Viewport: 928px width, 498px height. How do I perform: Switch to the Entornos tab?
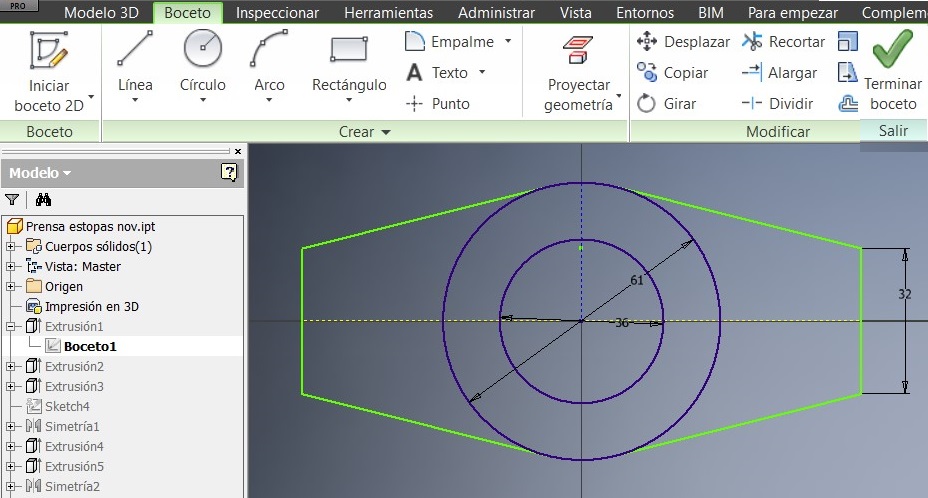pos(645,12)
